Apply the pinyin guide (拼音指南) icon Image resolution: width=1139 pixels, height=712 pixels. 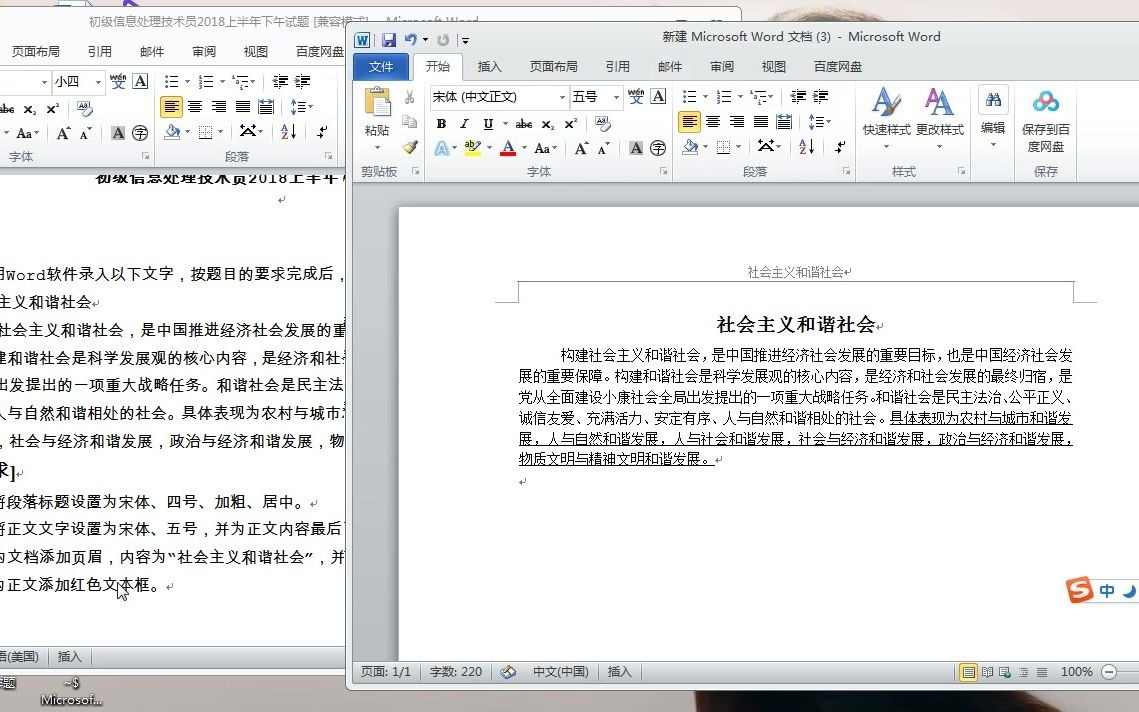637,97
